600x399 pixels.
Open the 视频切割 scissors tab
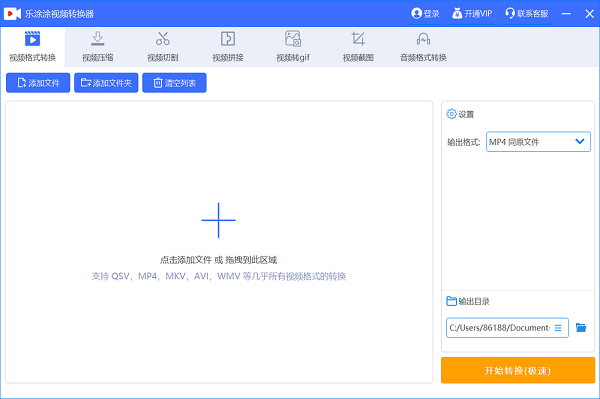[163, 47]
